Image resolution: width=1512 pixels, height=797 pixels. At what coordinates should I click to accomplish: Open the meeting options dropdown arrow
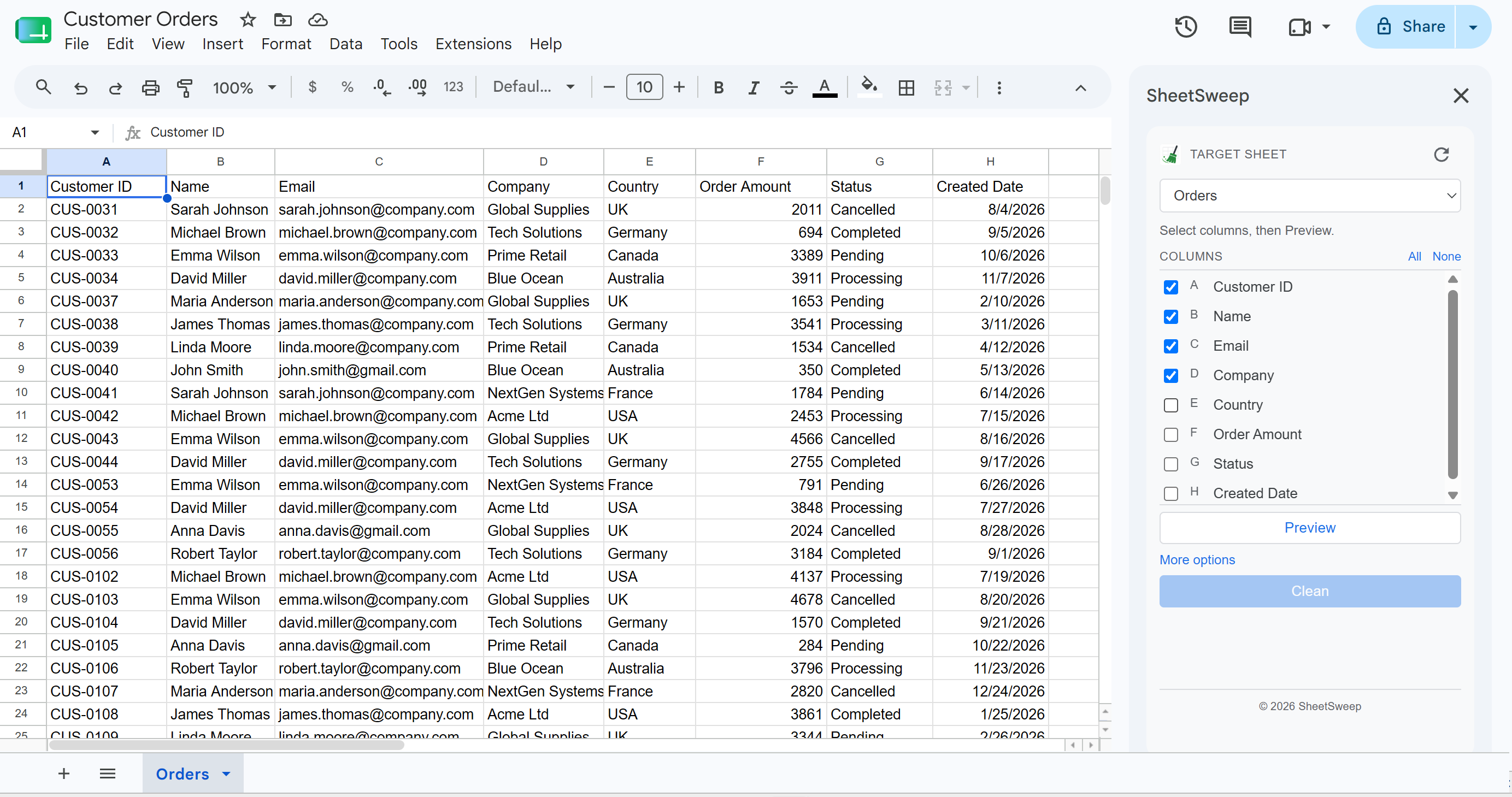1325,26
